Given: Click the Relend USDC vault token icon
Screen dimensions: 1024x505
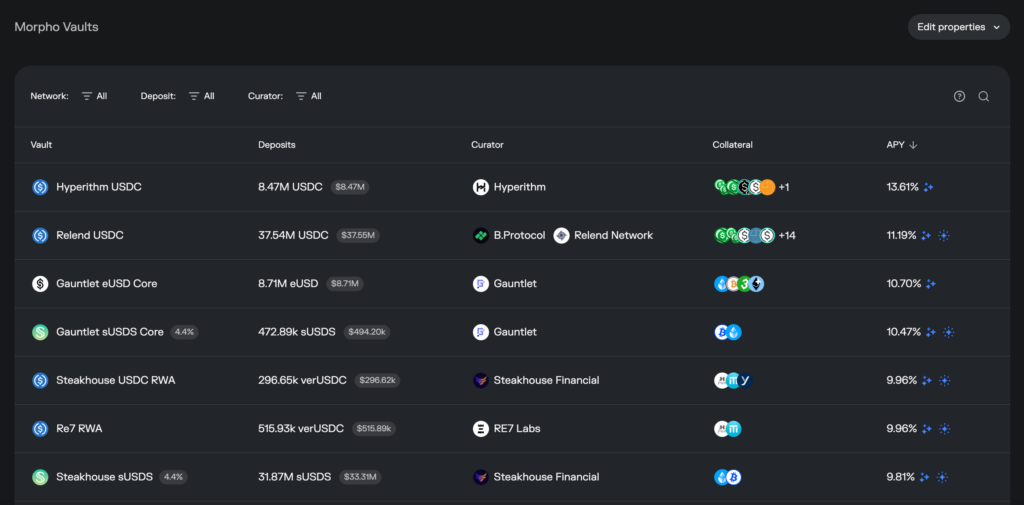Looking at the screenshot, I should tap(40, 235).
